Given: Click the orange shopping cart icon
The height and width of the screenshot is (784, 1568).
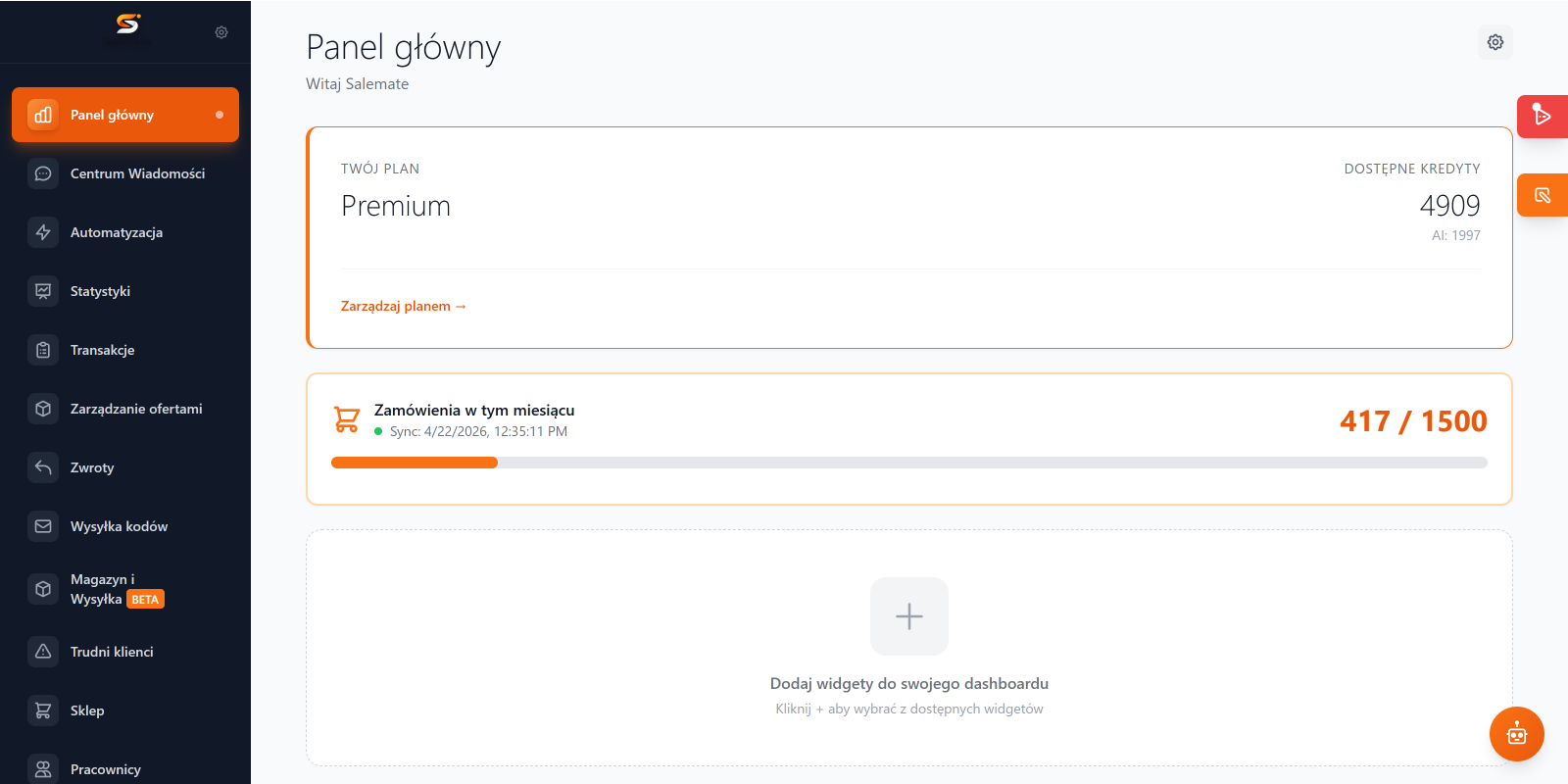Looking at the screenshot, I should (347, 419).
